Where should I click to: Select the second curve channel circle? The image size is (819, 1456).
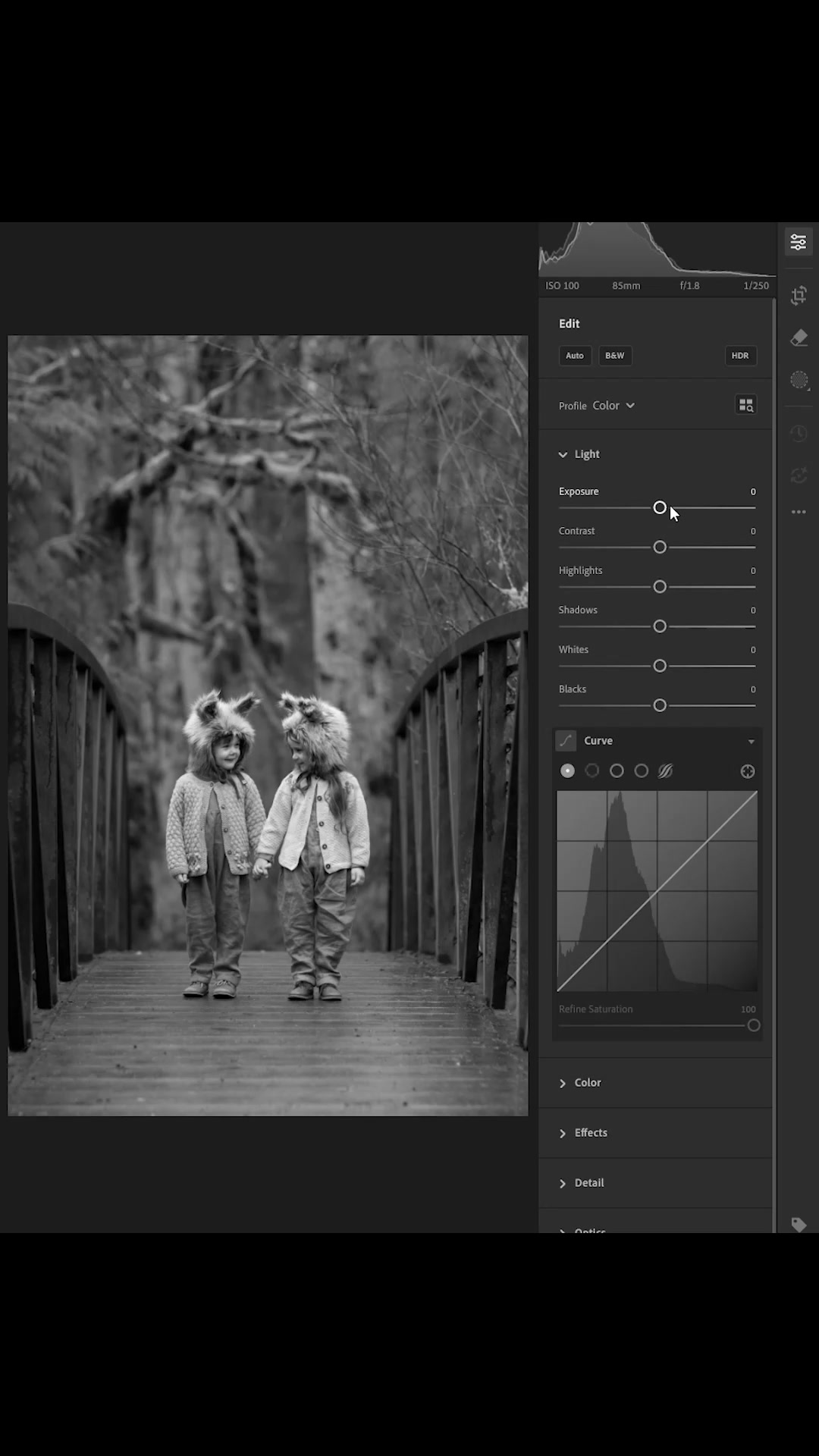(x=592, y=770)
